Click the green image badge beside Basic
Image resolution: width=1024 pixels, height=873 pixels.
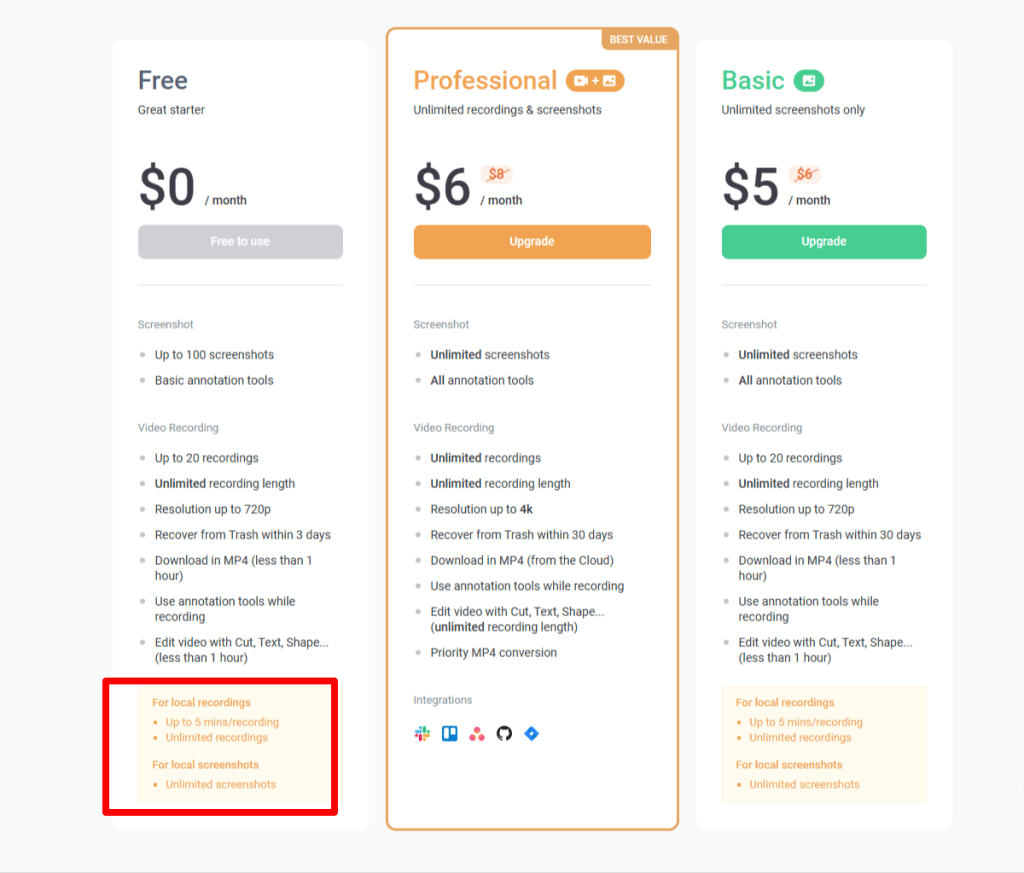click(809, 81)
